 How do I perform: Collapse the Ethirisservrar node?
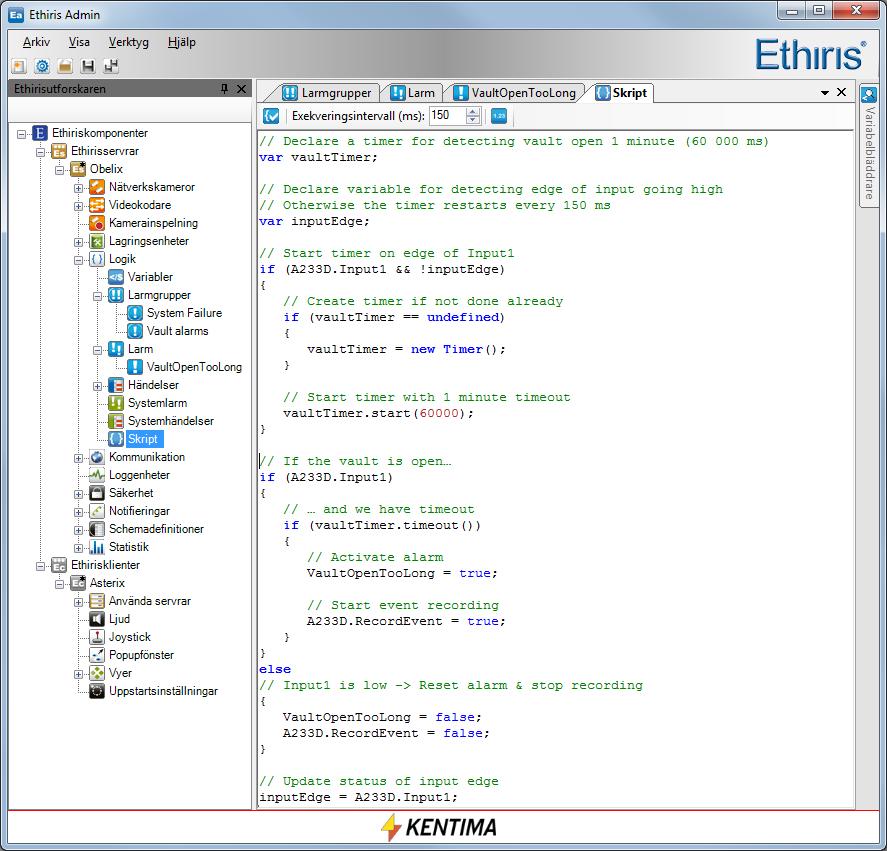click(40, 152)
